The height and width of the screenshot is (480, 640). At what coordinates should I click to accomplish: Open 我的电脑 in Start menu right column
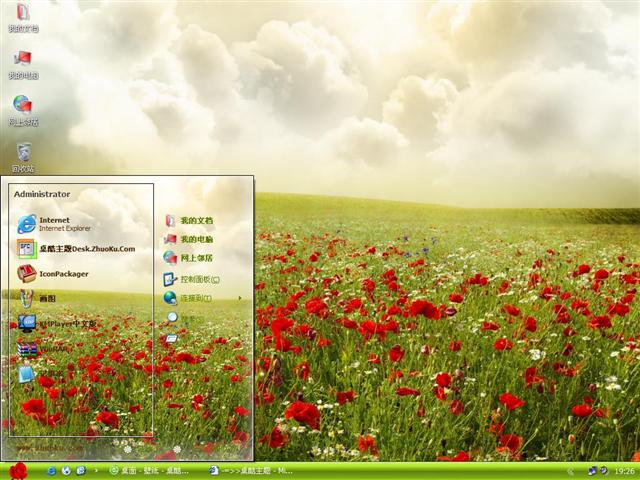click(x=189, y=239)
